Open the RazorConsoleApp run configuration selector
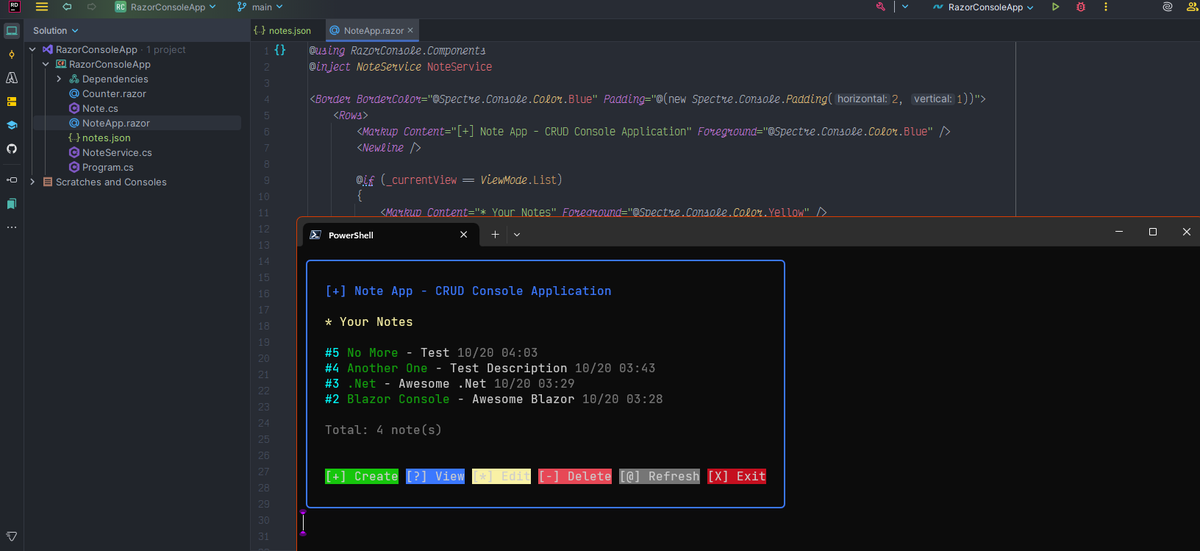Screen dimensions: 1200x551 pos(984,7)
